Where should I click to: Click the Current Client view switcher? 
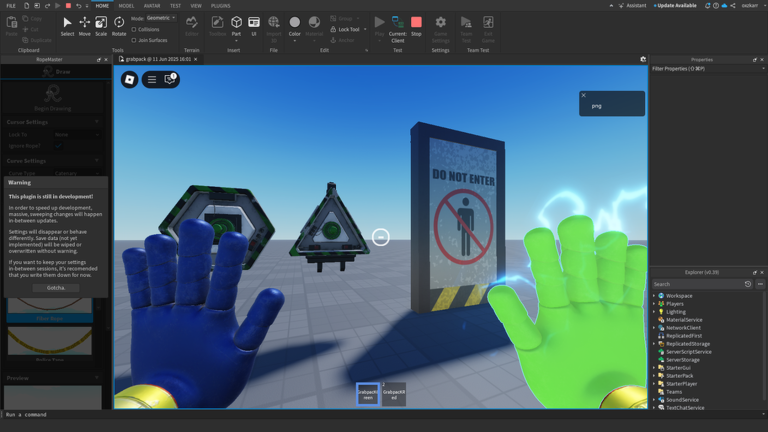[x=398, y=29]
